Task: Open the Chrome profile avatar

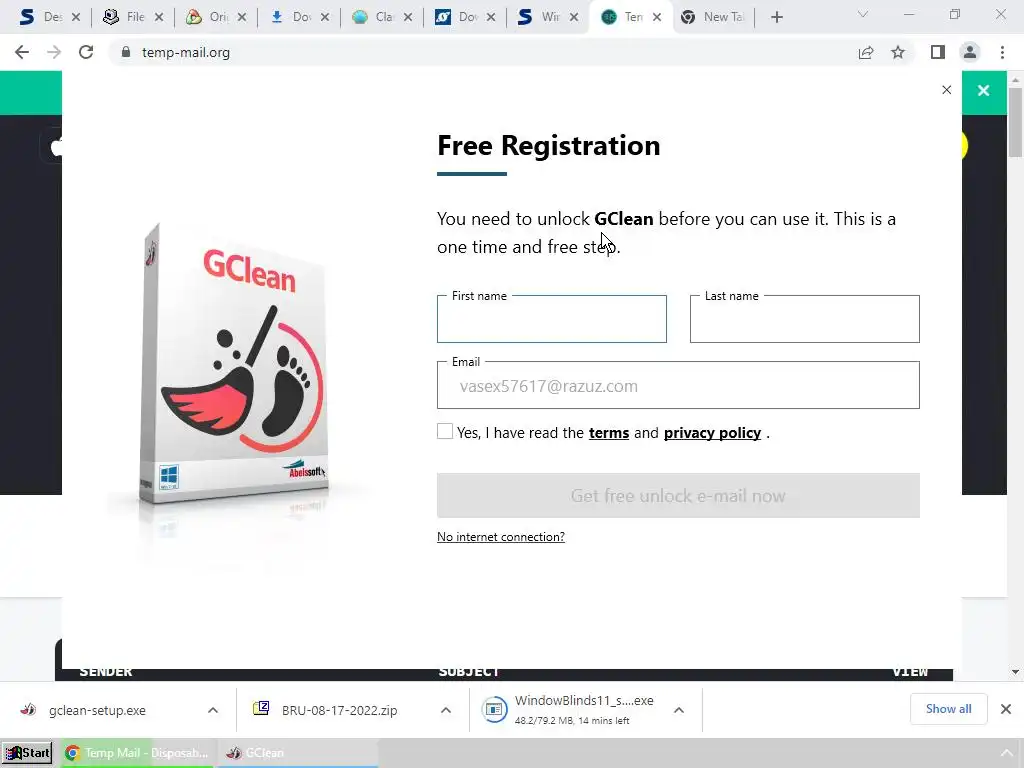Action: point(970,52)
